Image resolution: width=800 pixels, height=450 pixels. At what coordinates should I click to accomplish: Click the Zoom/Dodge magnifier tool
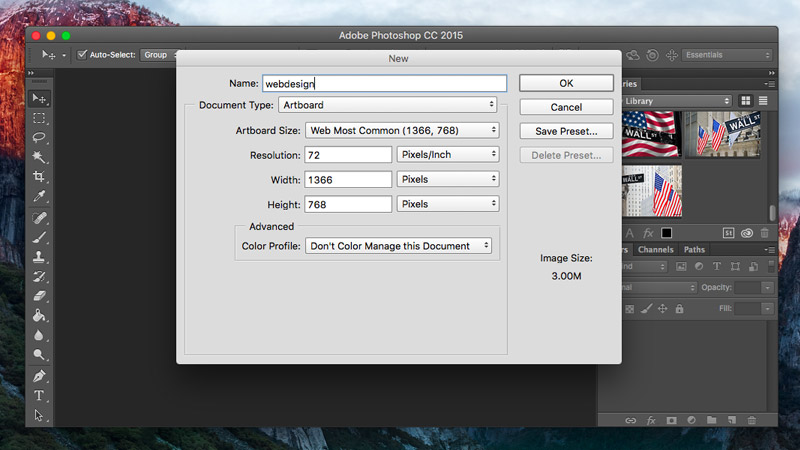point(39,355)
